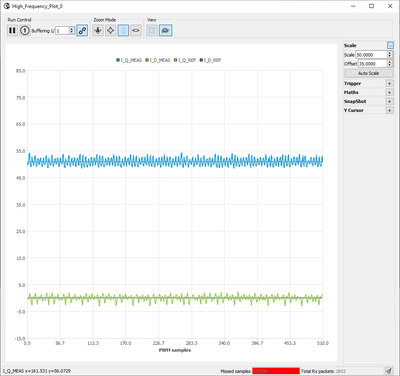Click the red Missed samples indicator

point(276,371)
